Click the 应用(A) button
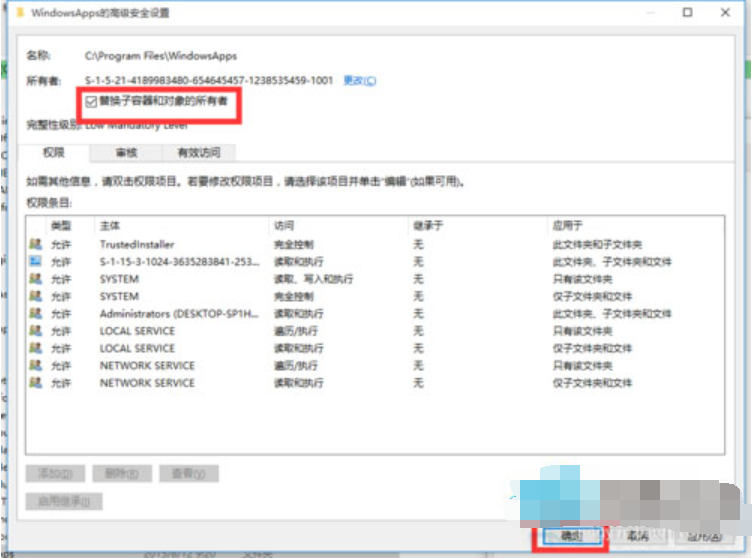This screenshot has height=559, width=752. tap(705, 536)
